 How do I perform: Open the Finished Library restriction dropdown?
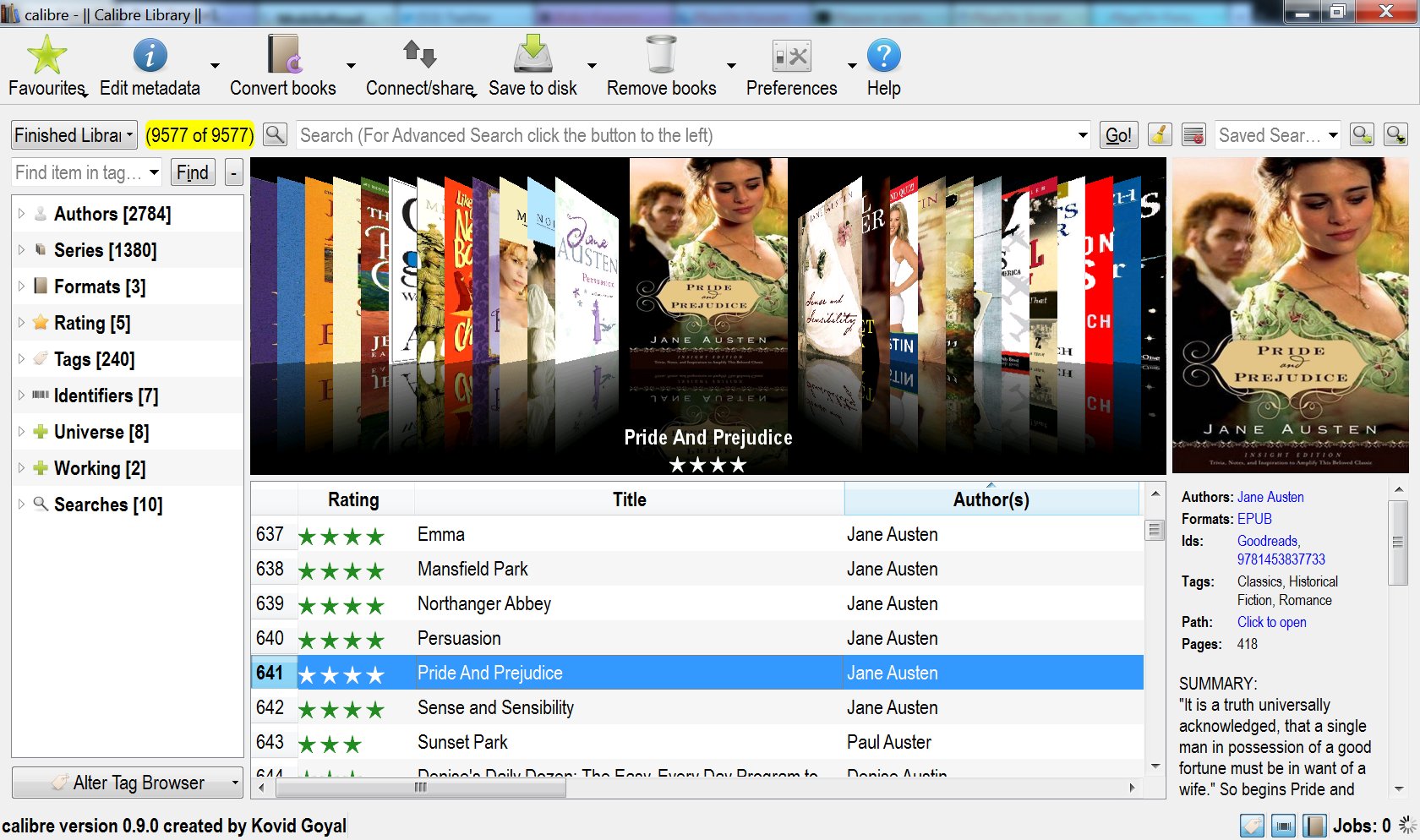74,135
